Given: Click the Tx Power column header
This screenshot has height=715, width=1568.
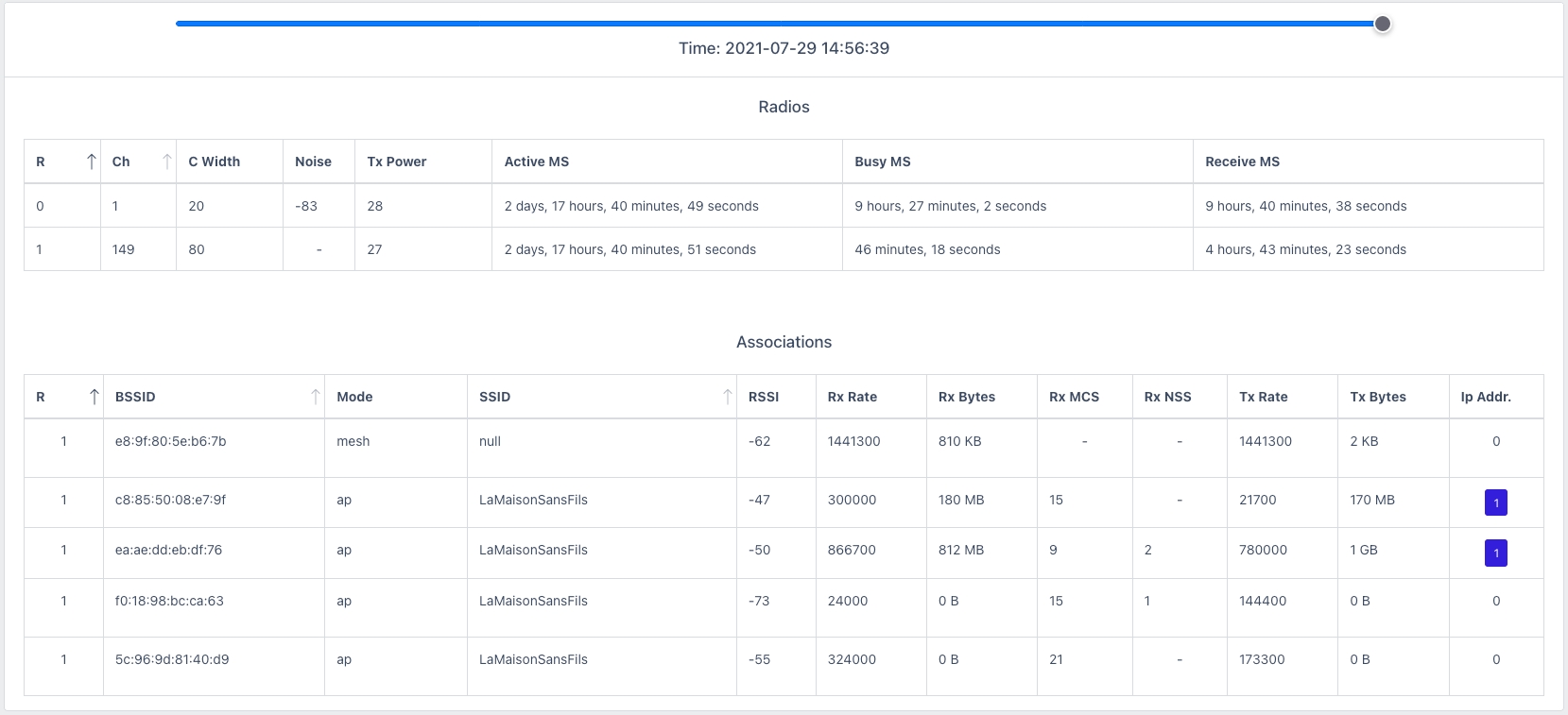Looking at the screenshot, I should tap(397, 162).
